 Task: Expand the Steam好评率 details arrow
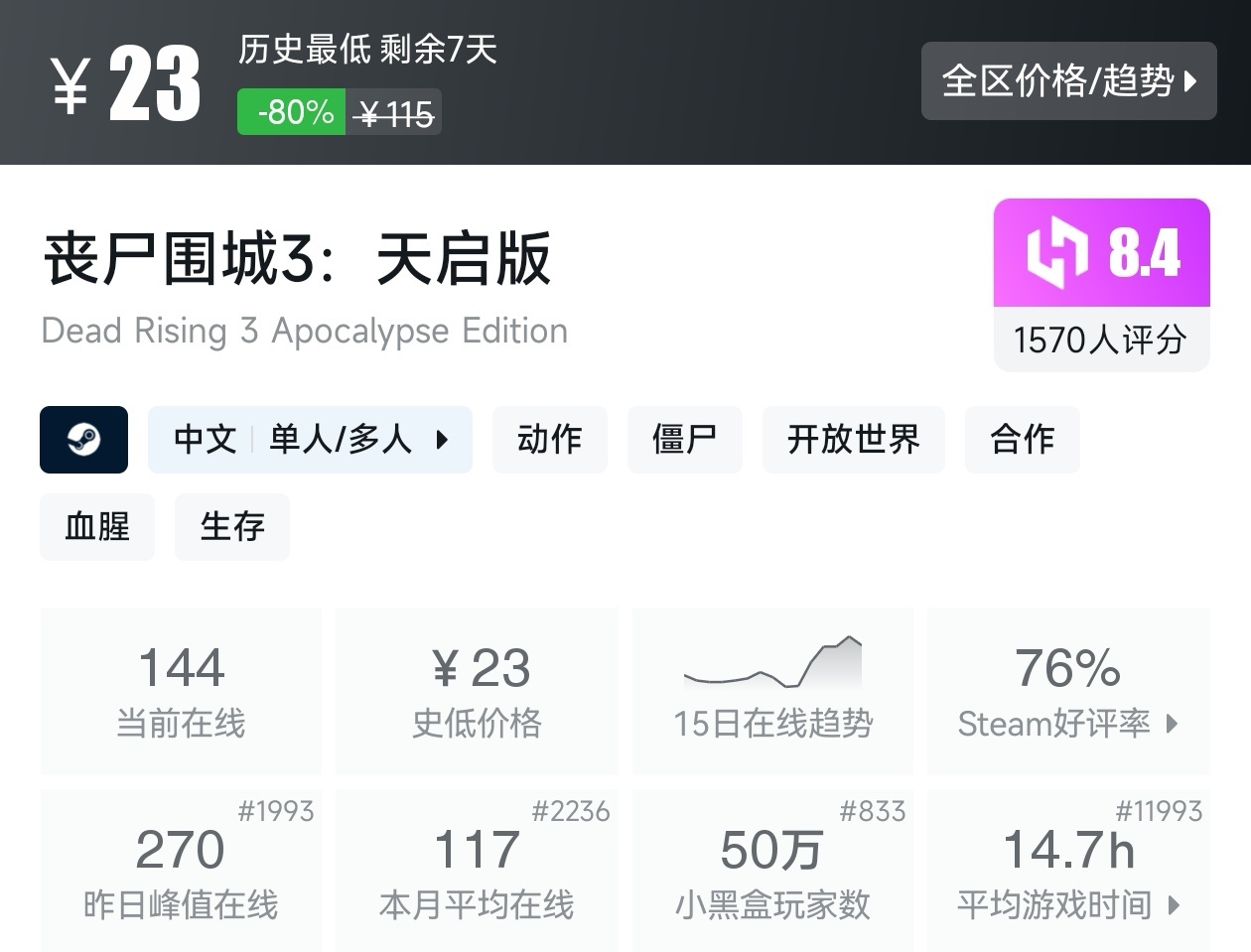pyautogui.click(x=1173, y=723)
